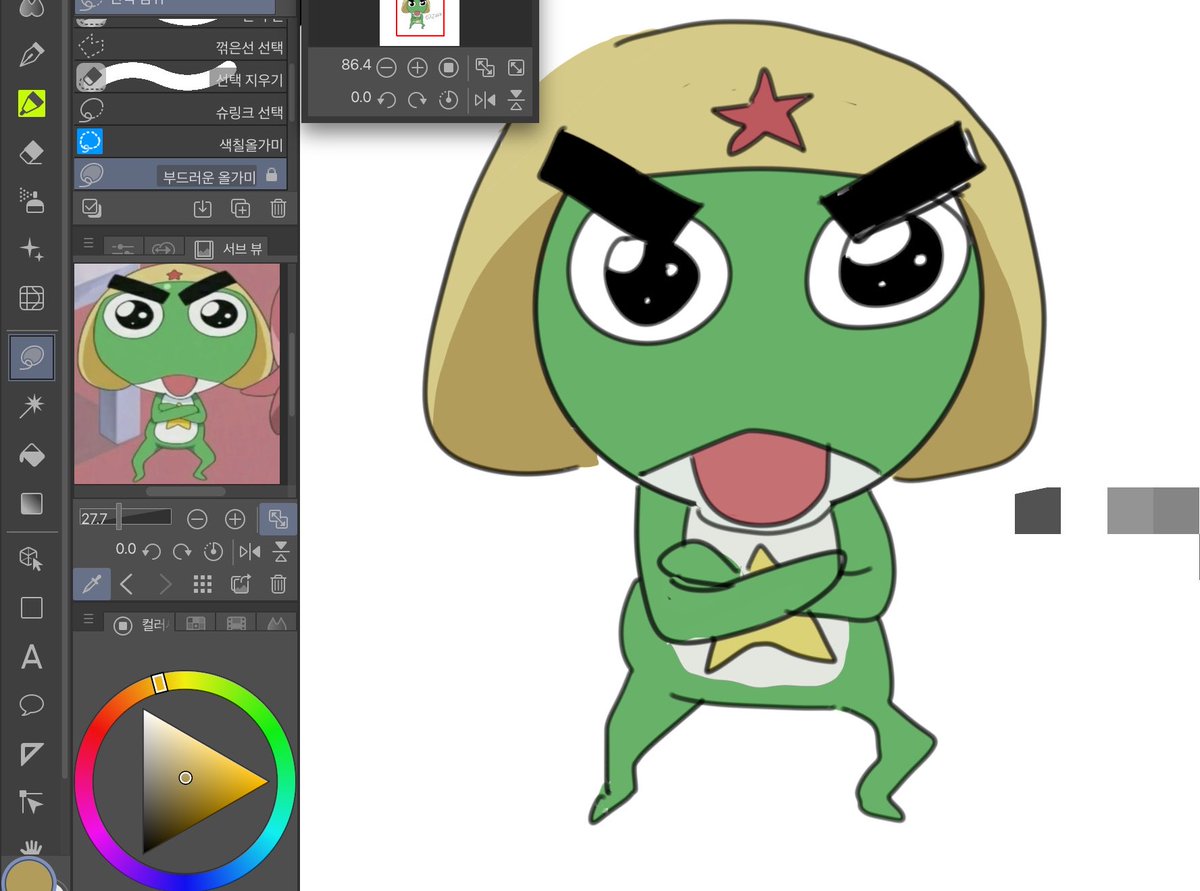Zoom in the Sub View image
Image resolution: width=1200 pixels, height=891 pixels.
click(x=235, y=519)
